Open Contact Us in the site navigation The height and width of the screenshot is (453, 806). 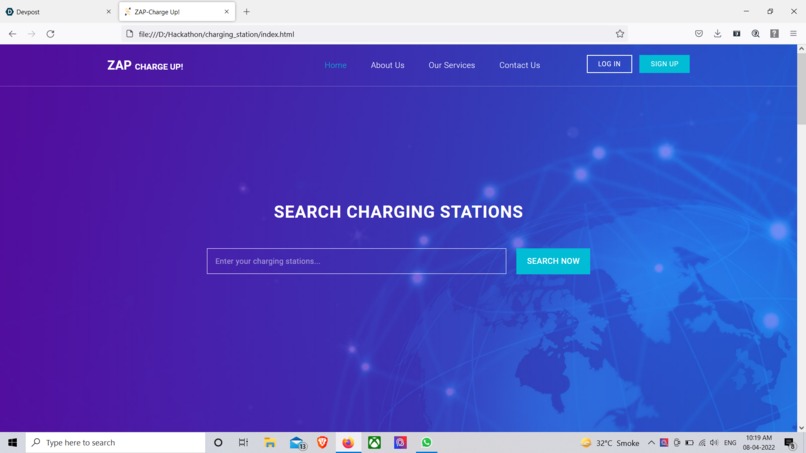520,65
